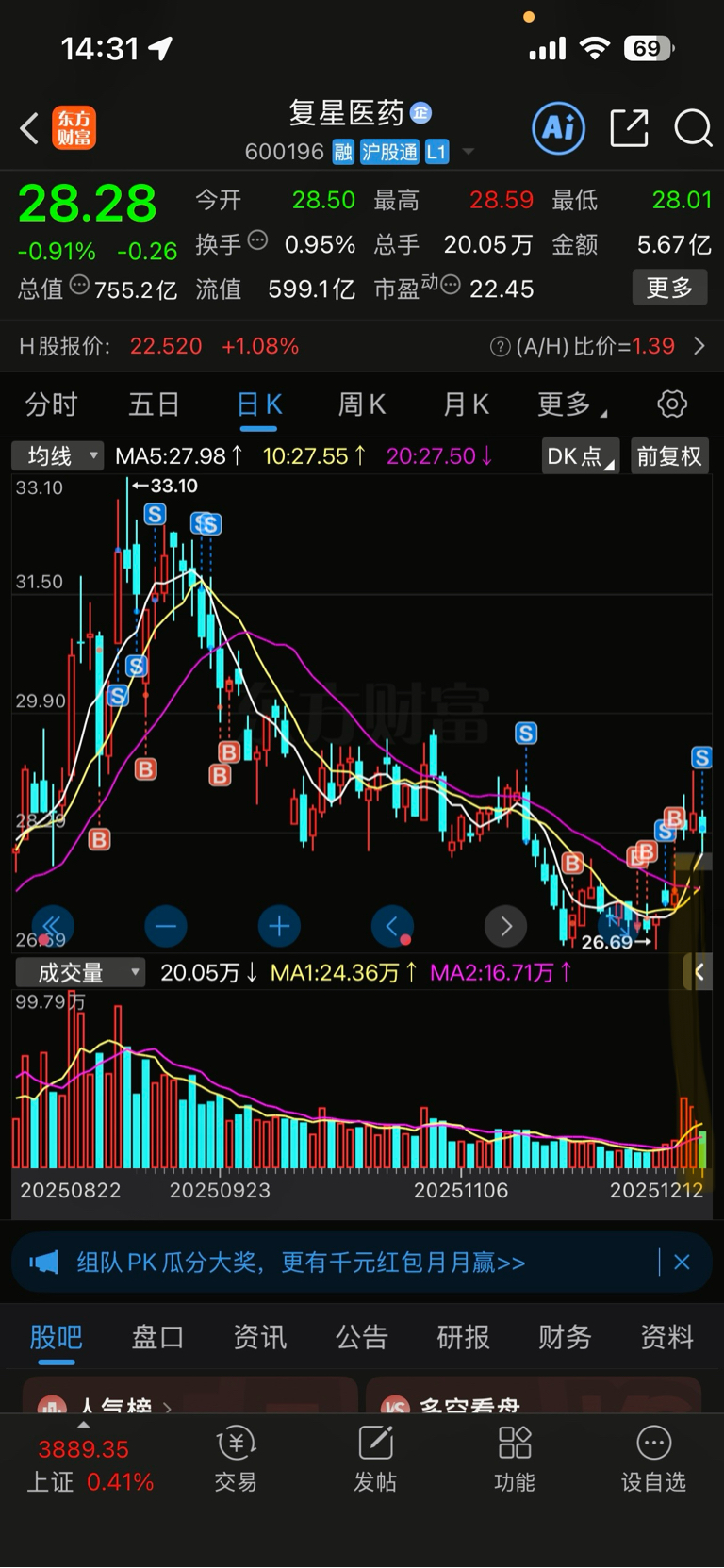This screenshot has width=724, height=1568.
Task: Jump to earliest data double-arrow button
Action: click(53, 927)
